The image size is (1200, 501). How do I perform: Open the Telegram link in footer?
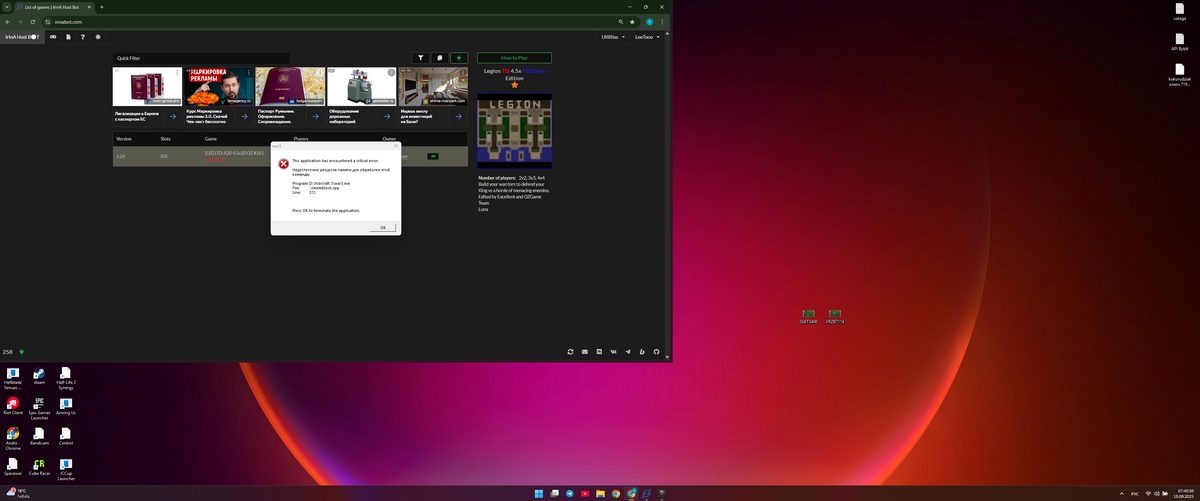click(628, 352)
